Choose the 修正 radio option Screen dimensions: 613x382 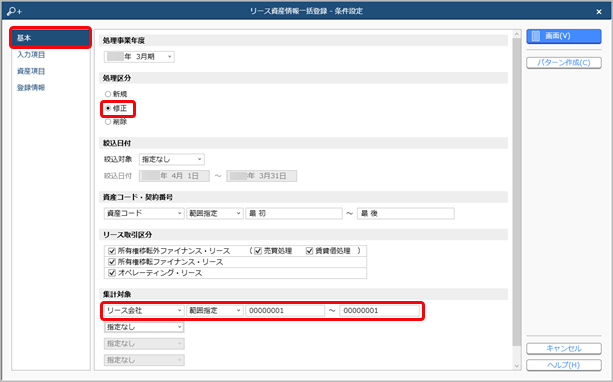point(108,108)
